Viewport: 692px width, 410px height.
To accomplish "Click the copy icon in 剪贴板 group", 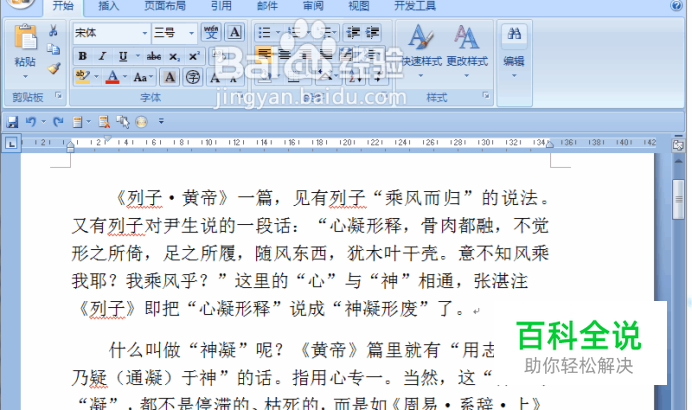I will (53, 49).
